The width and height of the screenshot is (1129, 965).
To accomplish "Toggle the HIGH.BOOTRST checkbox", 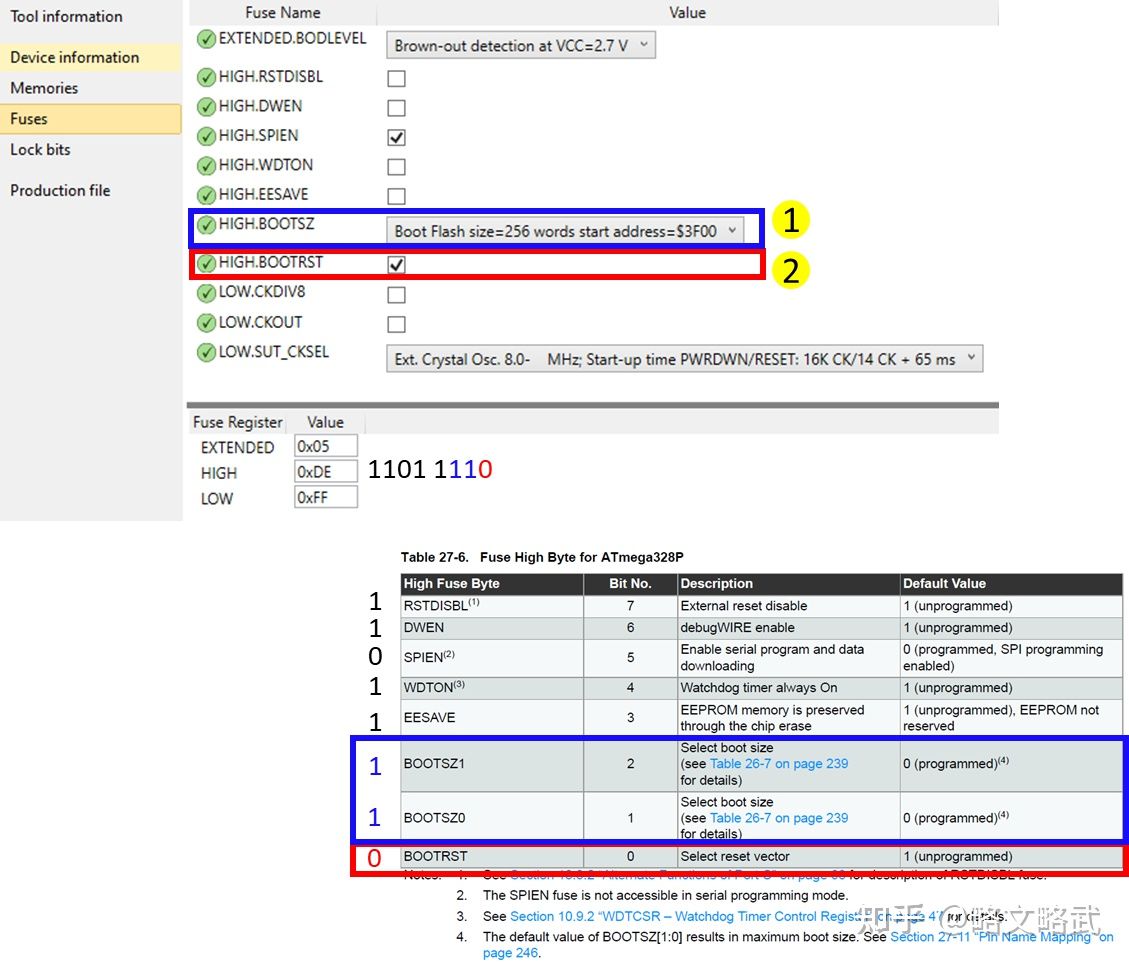I will coord(396,264).
